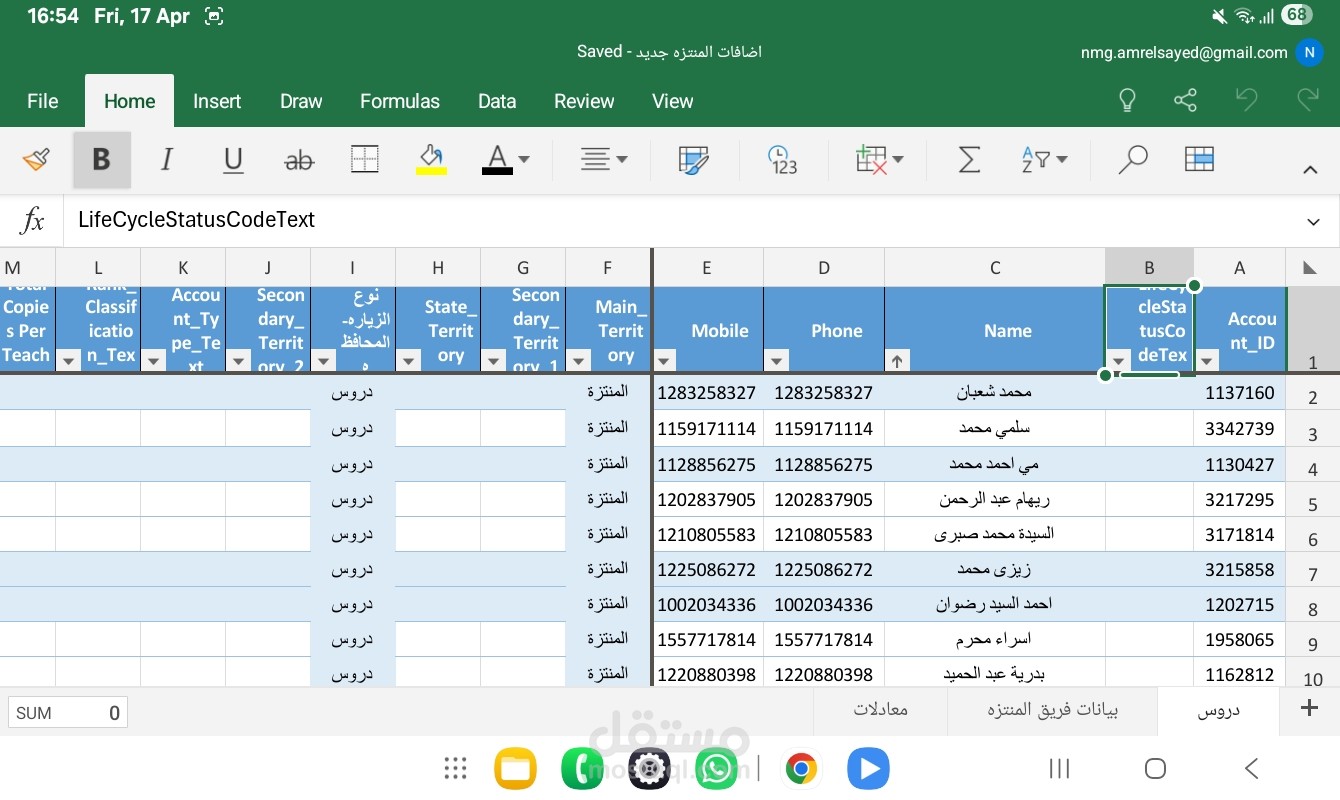Click the Redo arrow
This screenshot has height=800, width=1340.
[x=1307, y=99]
